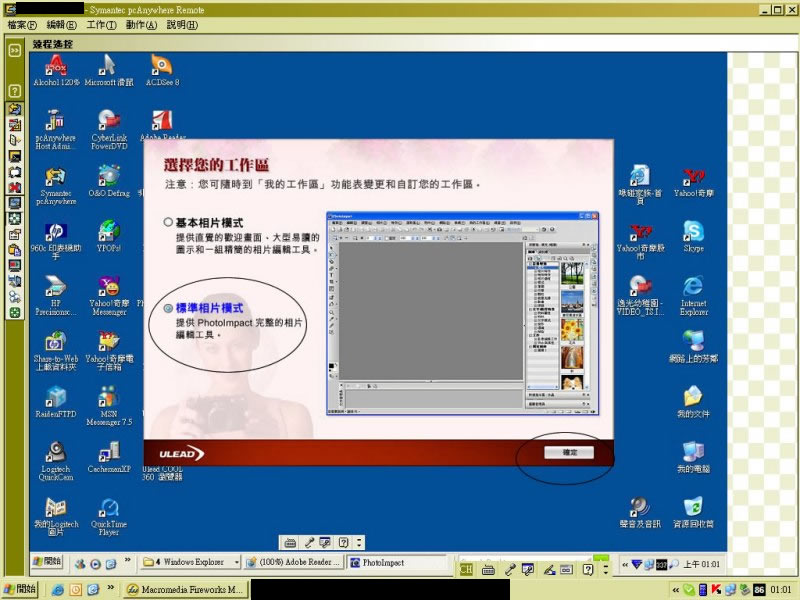Select the Internet Explorer desktop shortcut
Screen dimensions: 800x600
[693, 295]
